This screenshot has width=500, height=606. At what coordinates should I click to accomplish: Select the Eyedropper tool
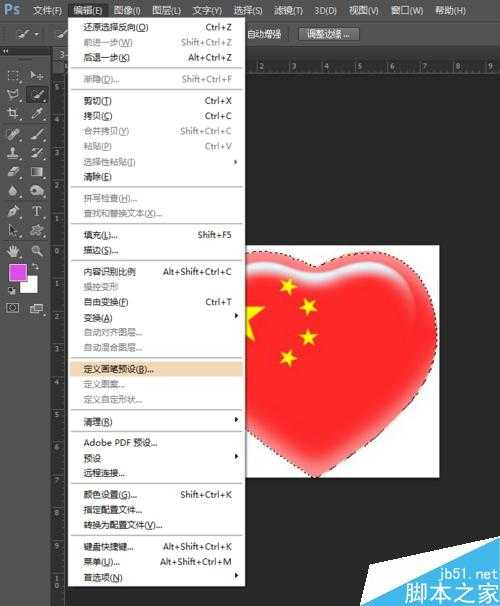point(37,113)
